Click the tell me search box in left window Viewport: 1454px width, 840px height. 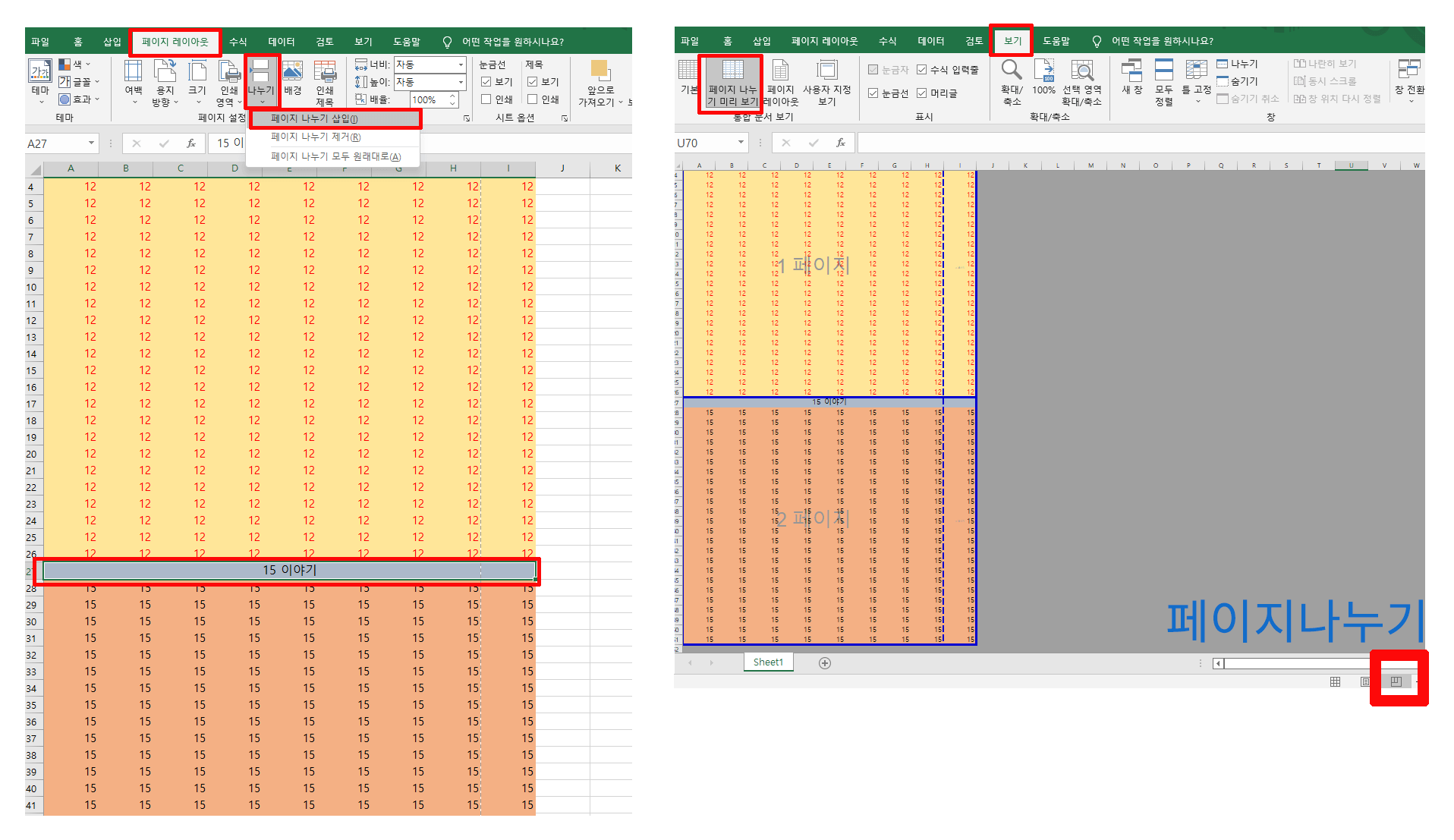point(512,42)
